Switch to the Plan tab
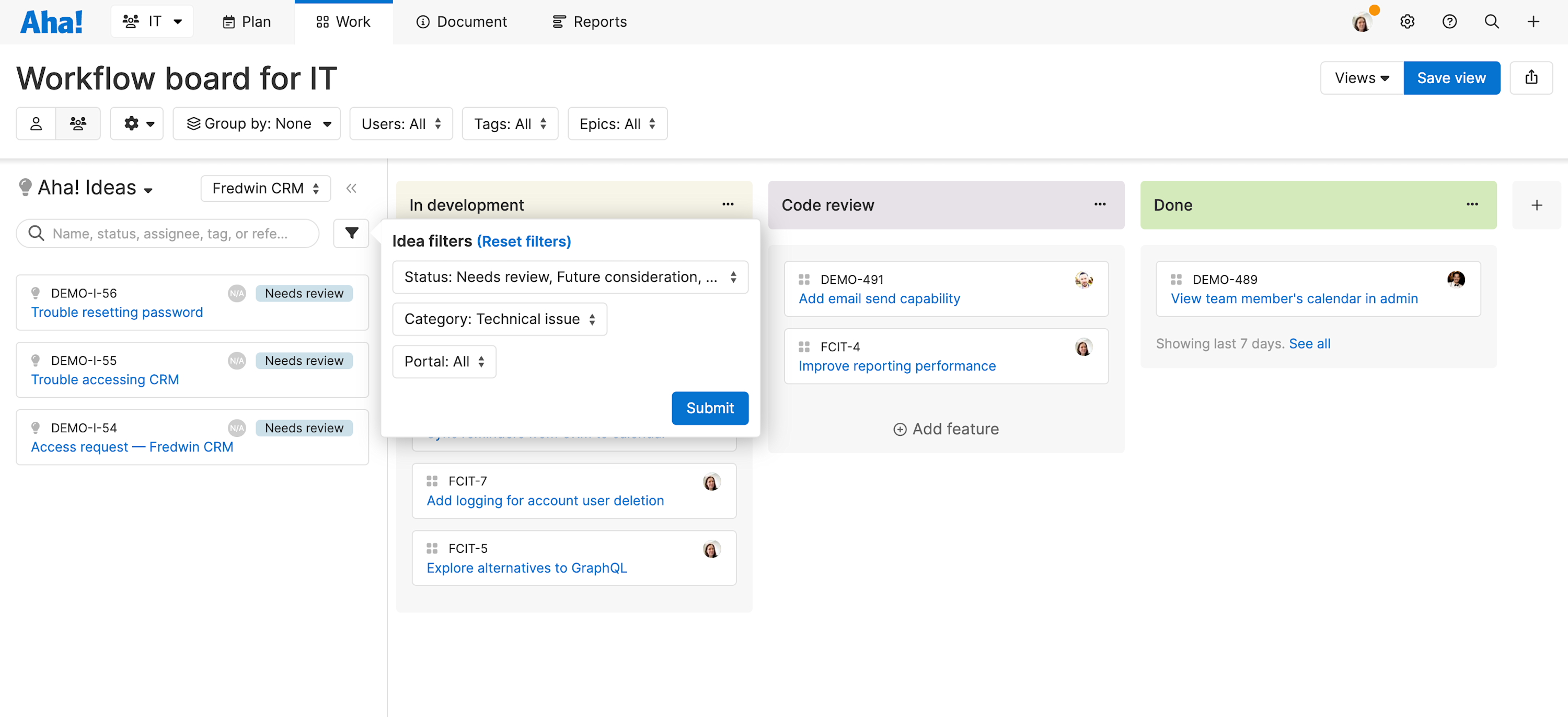This screenshot has height=717, width=1568. point(246,21)
